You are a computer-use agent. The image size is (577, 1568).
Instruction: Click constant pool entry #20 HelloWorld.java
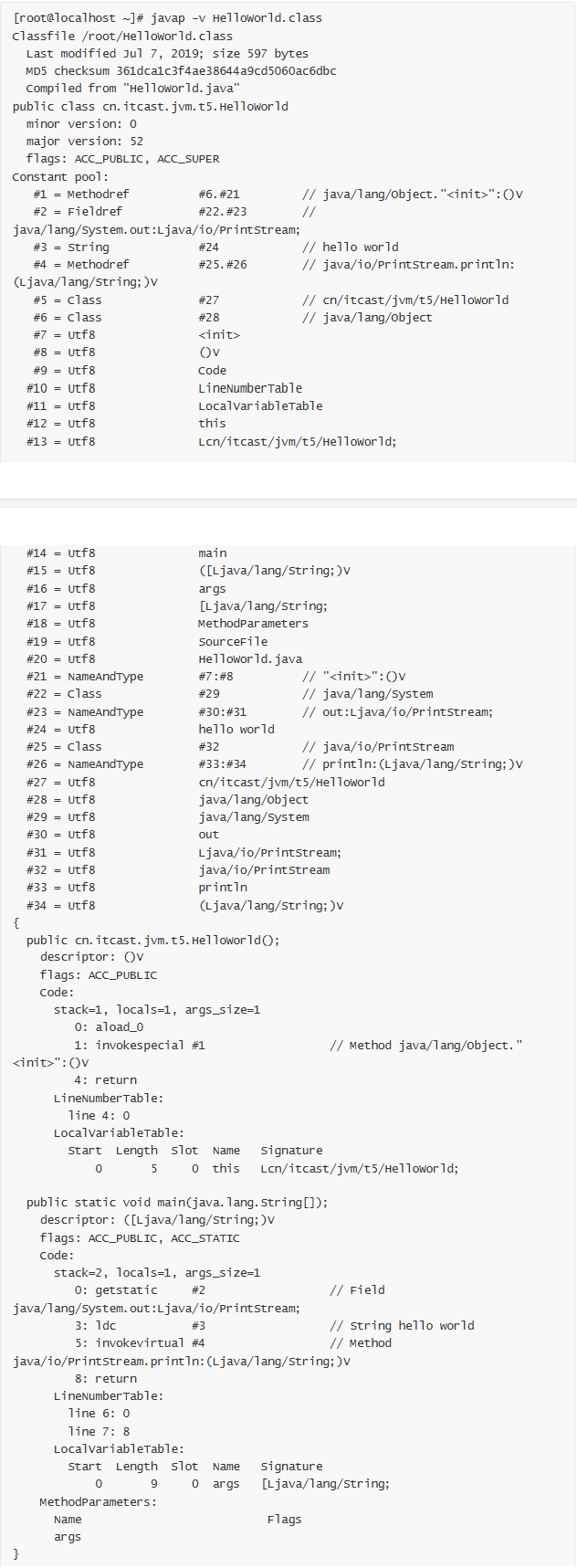coord(250,659)
